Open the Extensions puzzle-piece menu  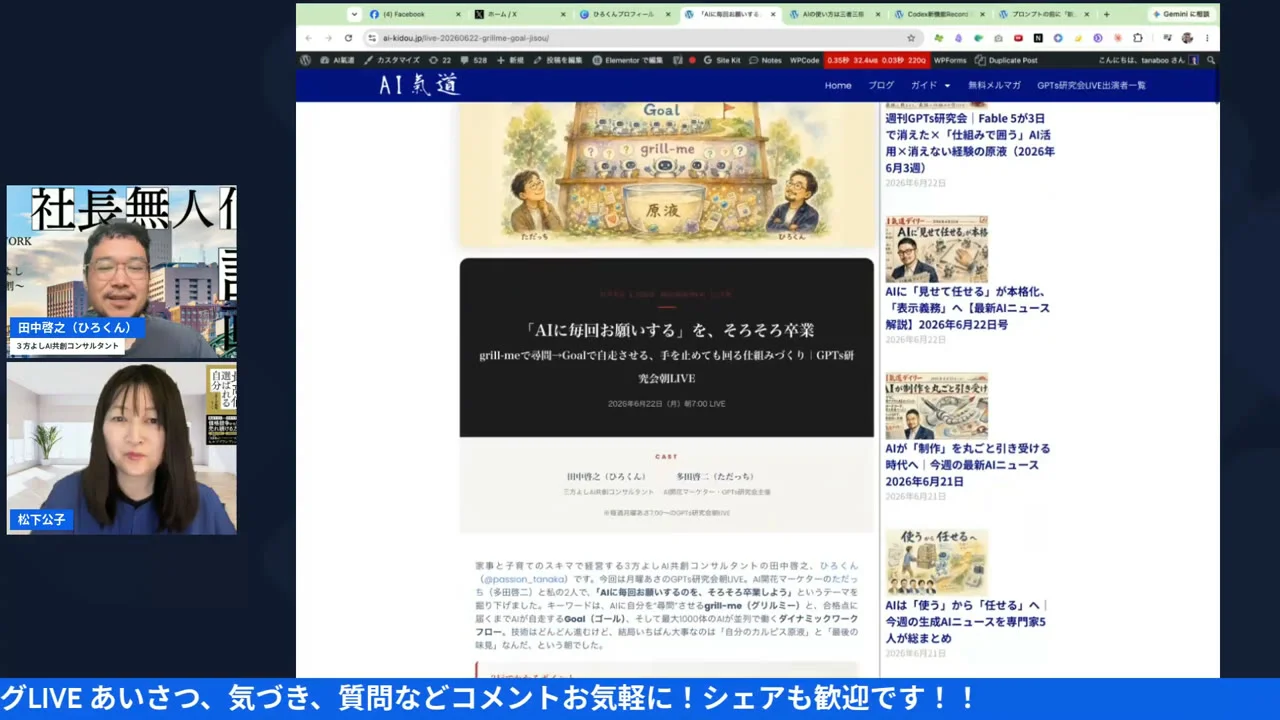point(1137,38)
